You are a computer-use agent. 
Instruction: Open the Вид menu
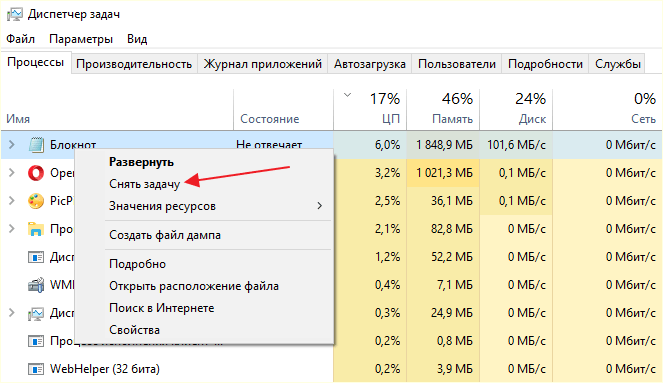click(x=137, y=39)
